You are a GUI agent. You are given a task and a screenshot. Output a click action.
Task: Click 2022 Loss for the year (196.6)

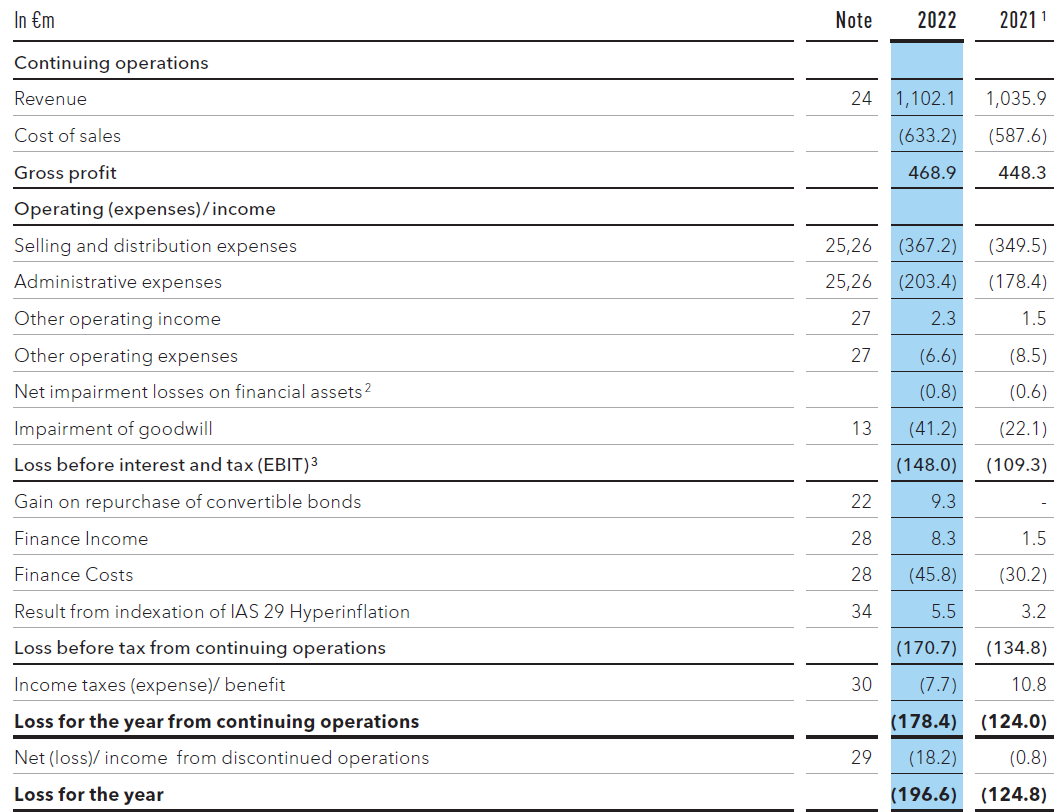(x=924, y=795)
